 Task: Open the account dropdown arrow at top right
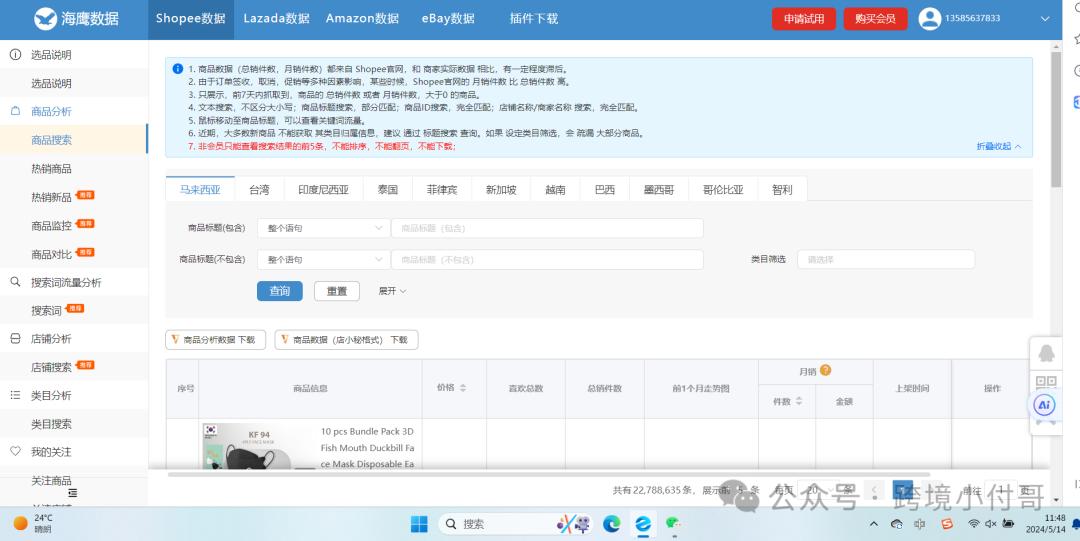click(x=1045, y=19)
